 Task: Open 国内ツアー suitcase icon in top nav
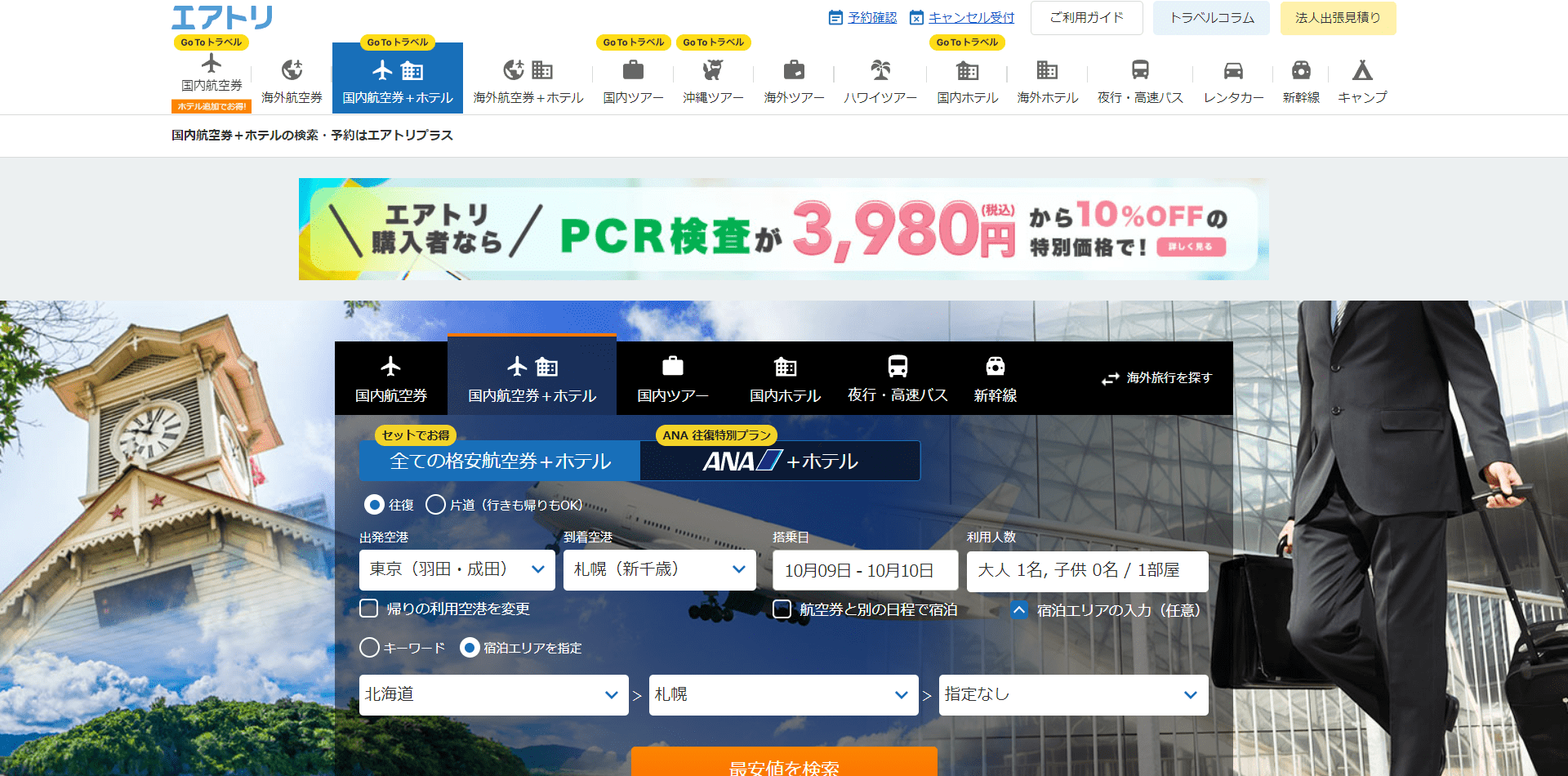[x=633, y=70]
